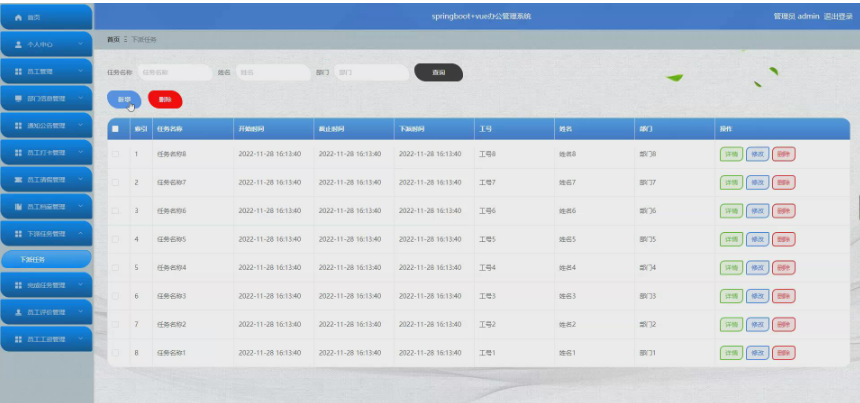
Task: Check the checkbox for row 任务名称6
Action: pyautogui.click(x=115, y=211)
